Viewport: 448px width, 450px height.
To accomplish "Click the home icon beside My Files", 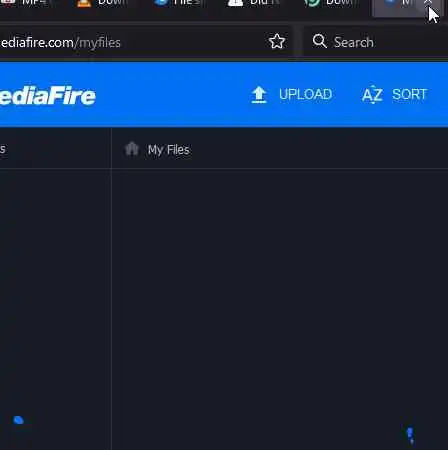I will [x=132, y=149].
